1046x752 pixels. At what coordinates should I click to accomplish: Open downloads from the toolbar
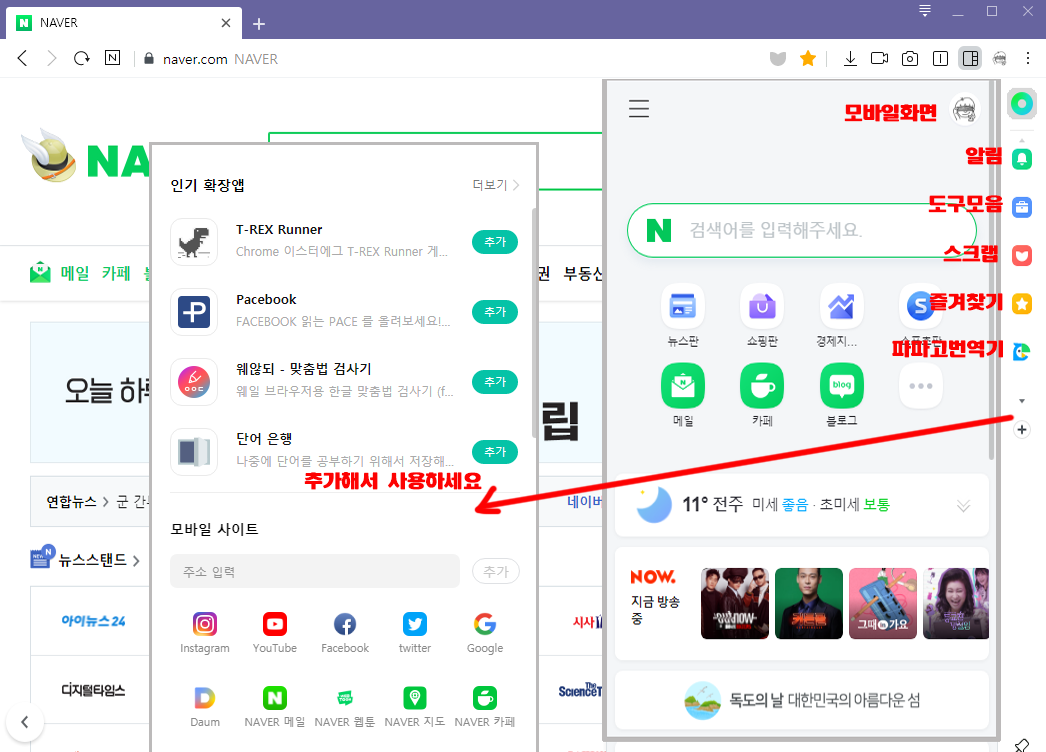pyautogui.click(x=850, y=59)
